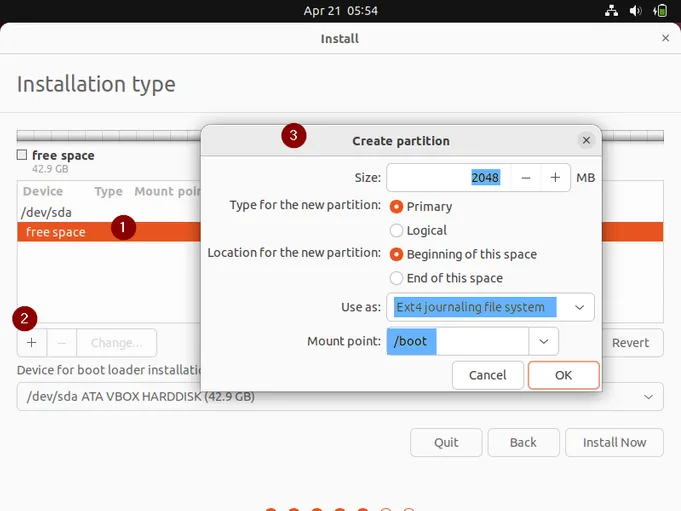Click the Install Now button

coord(614,442)
